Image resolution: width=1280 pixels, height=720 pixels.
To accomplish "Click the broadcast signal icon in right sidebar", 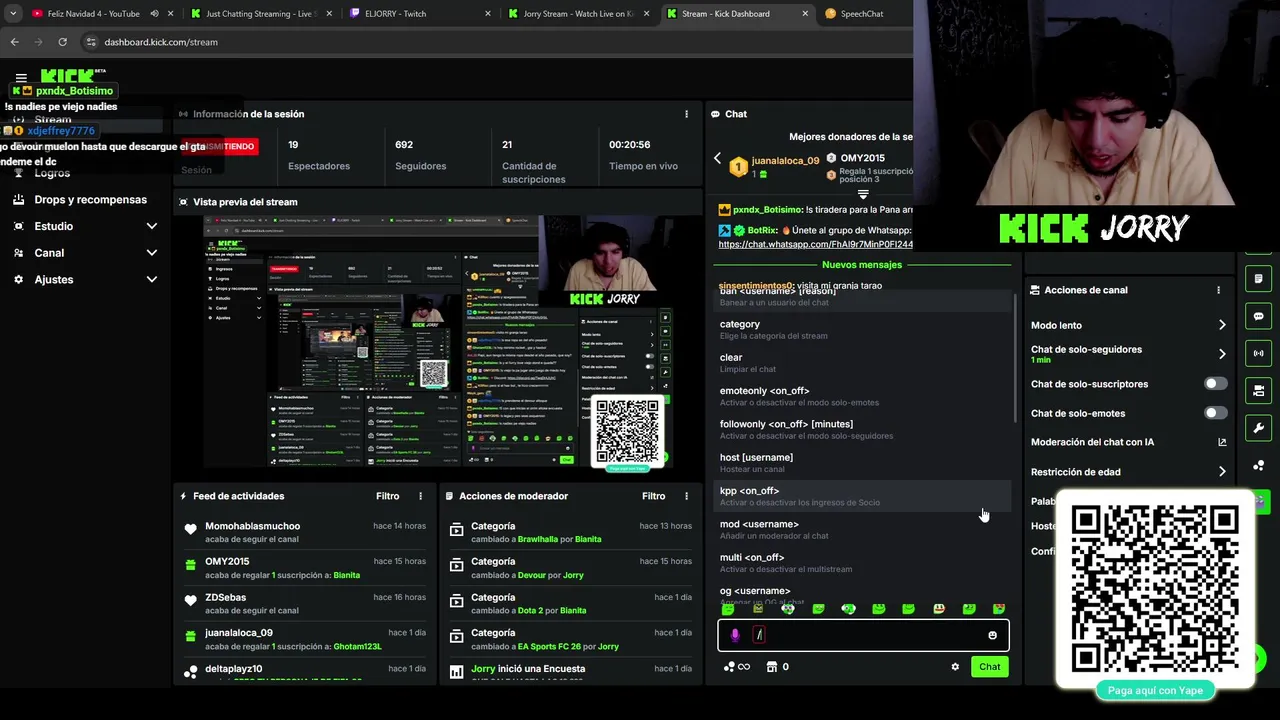I will [x=1258, y=353].
